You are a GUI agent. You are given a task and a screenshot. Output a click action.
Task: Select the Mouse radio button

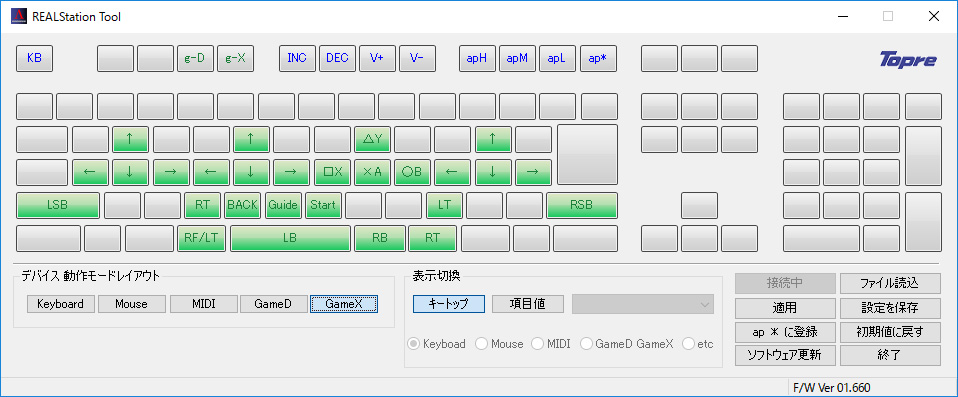(499, 344)
